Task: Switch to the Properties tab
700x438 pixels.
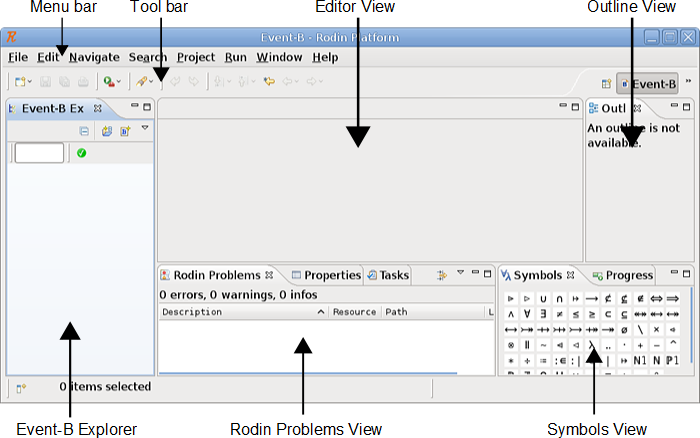Action: (326, 275)
